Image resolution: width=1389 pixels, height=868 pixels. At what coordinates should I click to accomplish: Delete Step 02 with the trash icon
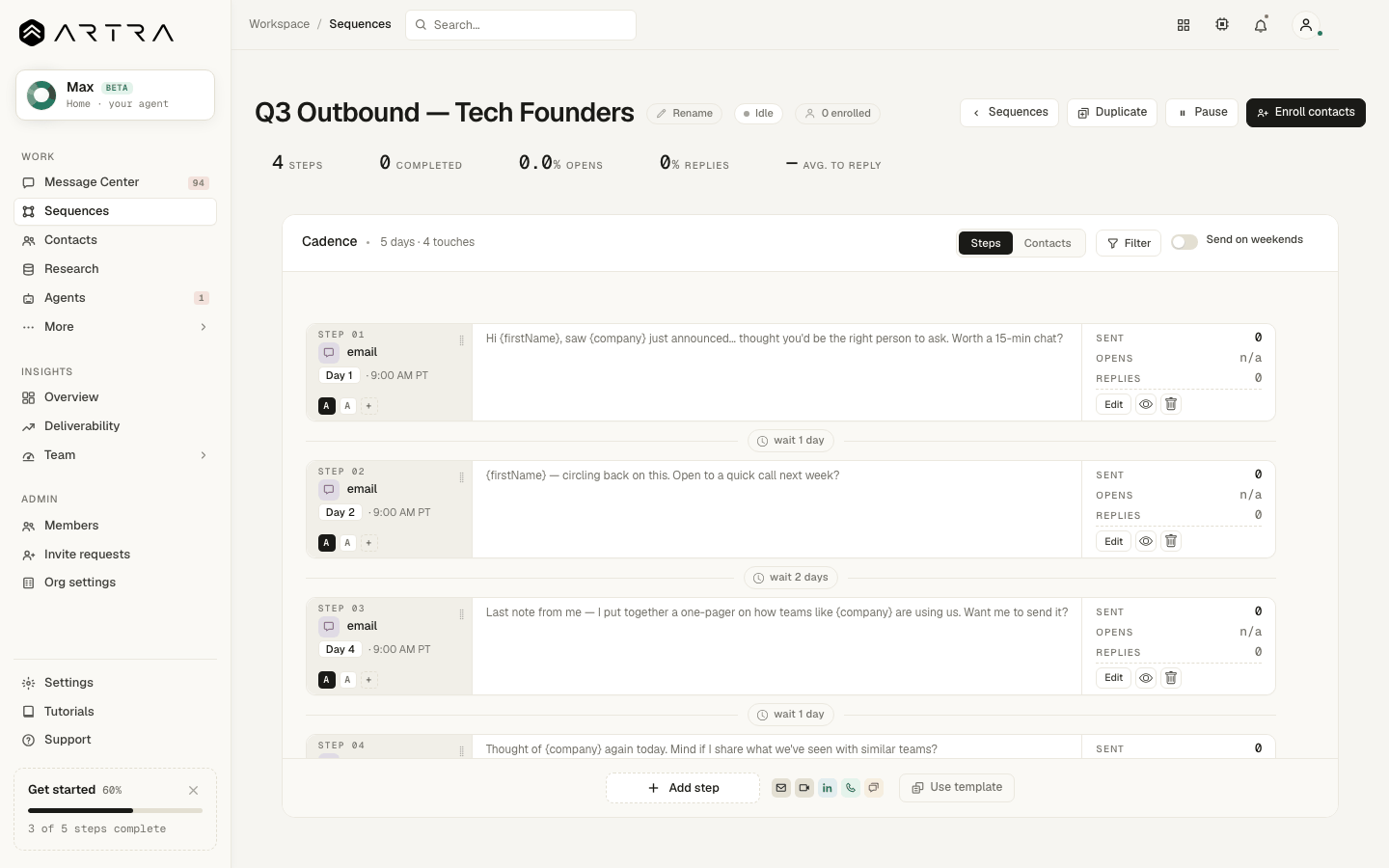[1171, 541]
